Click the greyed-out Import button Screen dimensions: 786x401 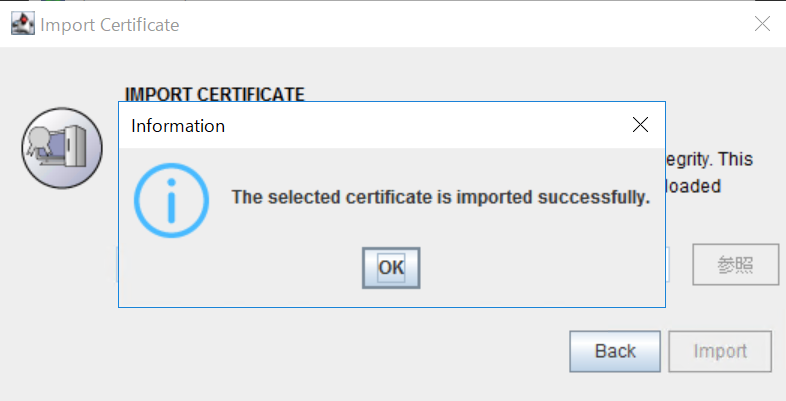pos(720,351)
